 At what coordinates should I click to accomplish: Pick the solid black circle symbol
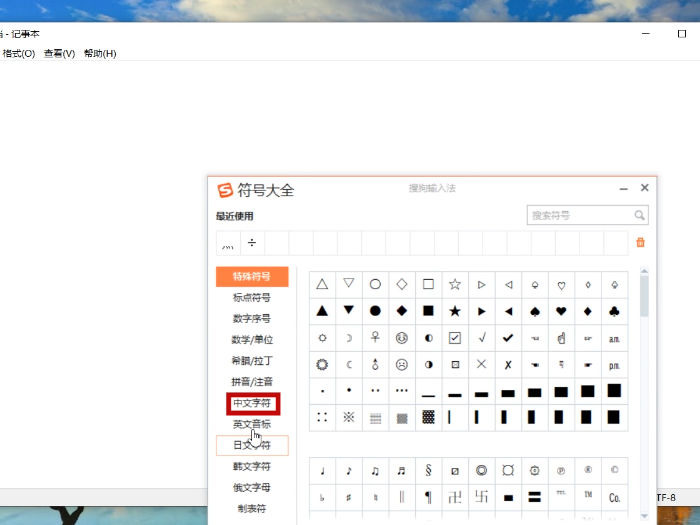375,311
